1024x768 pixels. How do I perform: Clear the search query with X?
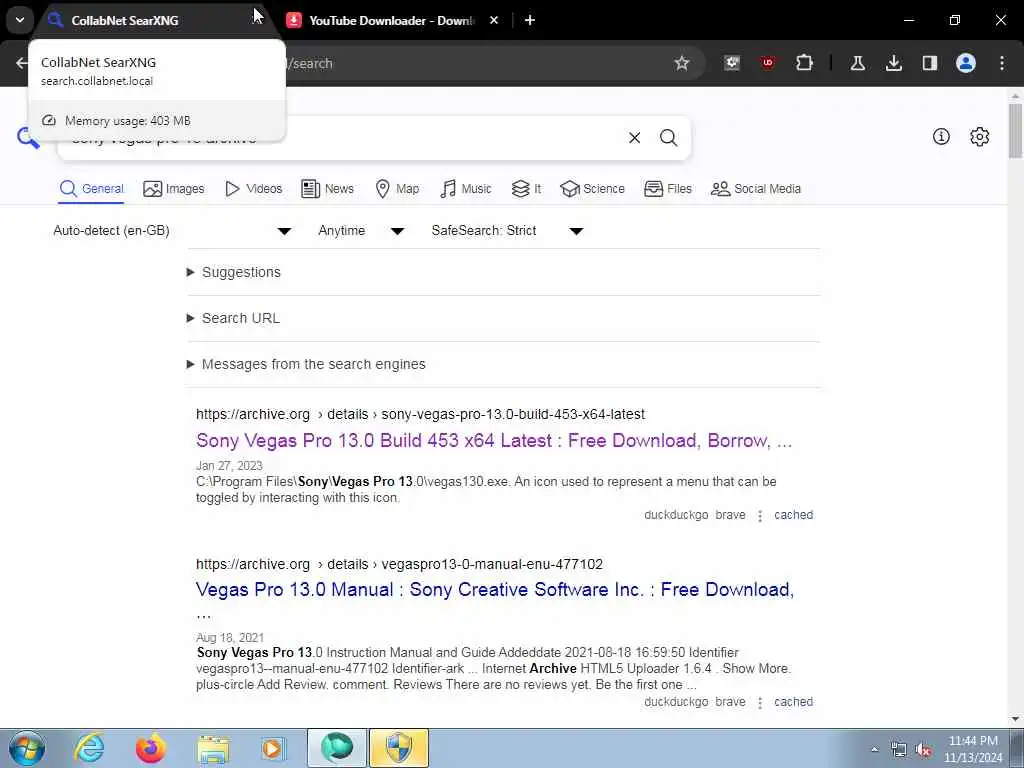click(x=634, y=138)
